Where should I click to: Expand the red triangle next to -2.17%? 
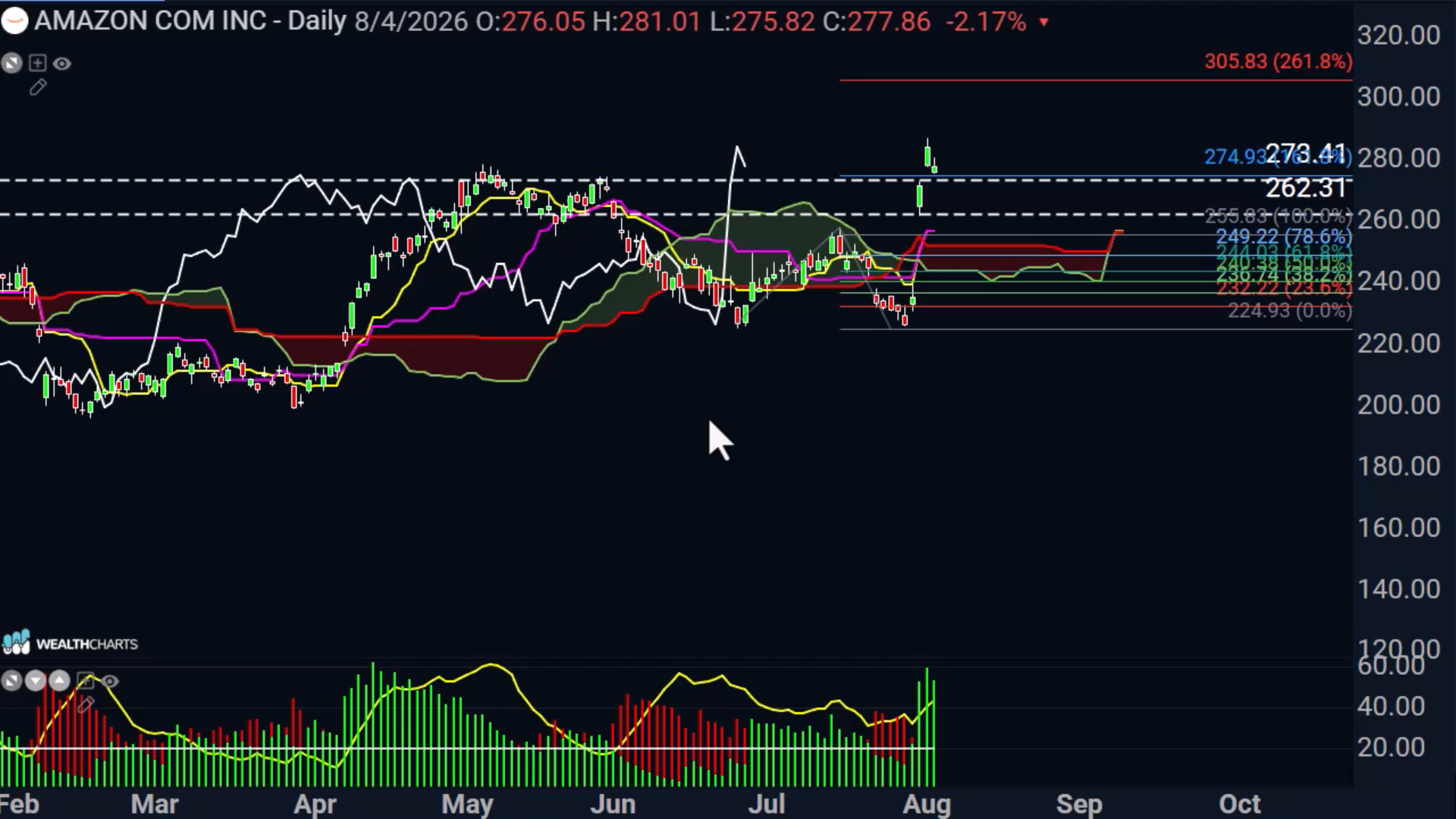(1044, 23)
